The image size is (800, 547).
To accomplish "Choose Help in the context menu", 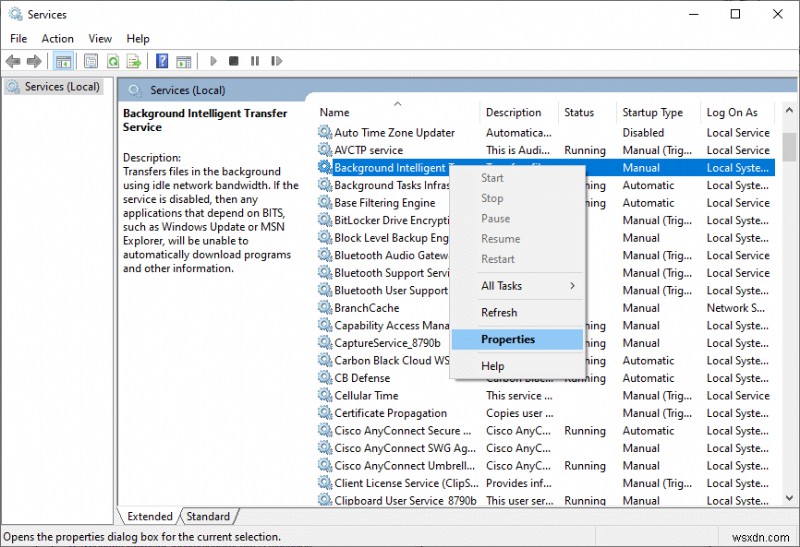I will pos(517,366).
